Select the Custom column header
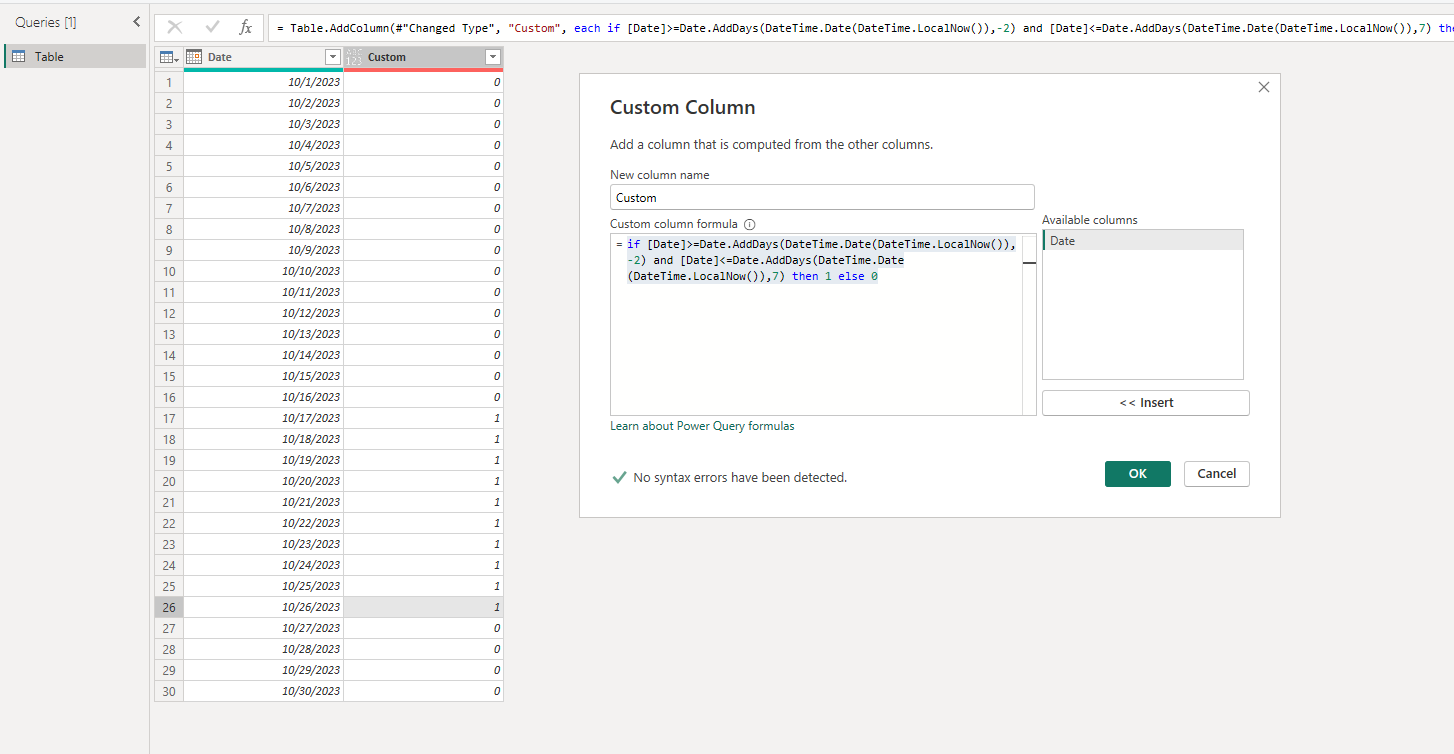1454x754 pixels. point(423,58)
